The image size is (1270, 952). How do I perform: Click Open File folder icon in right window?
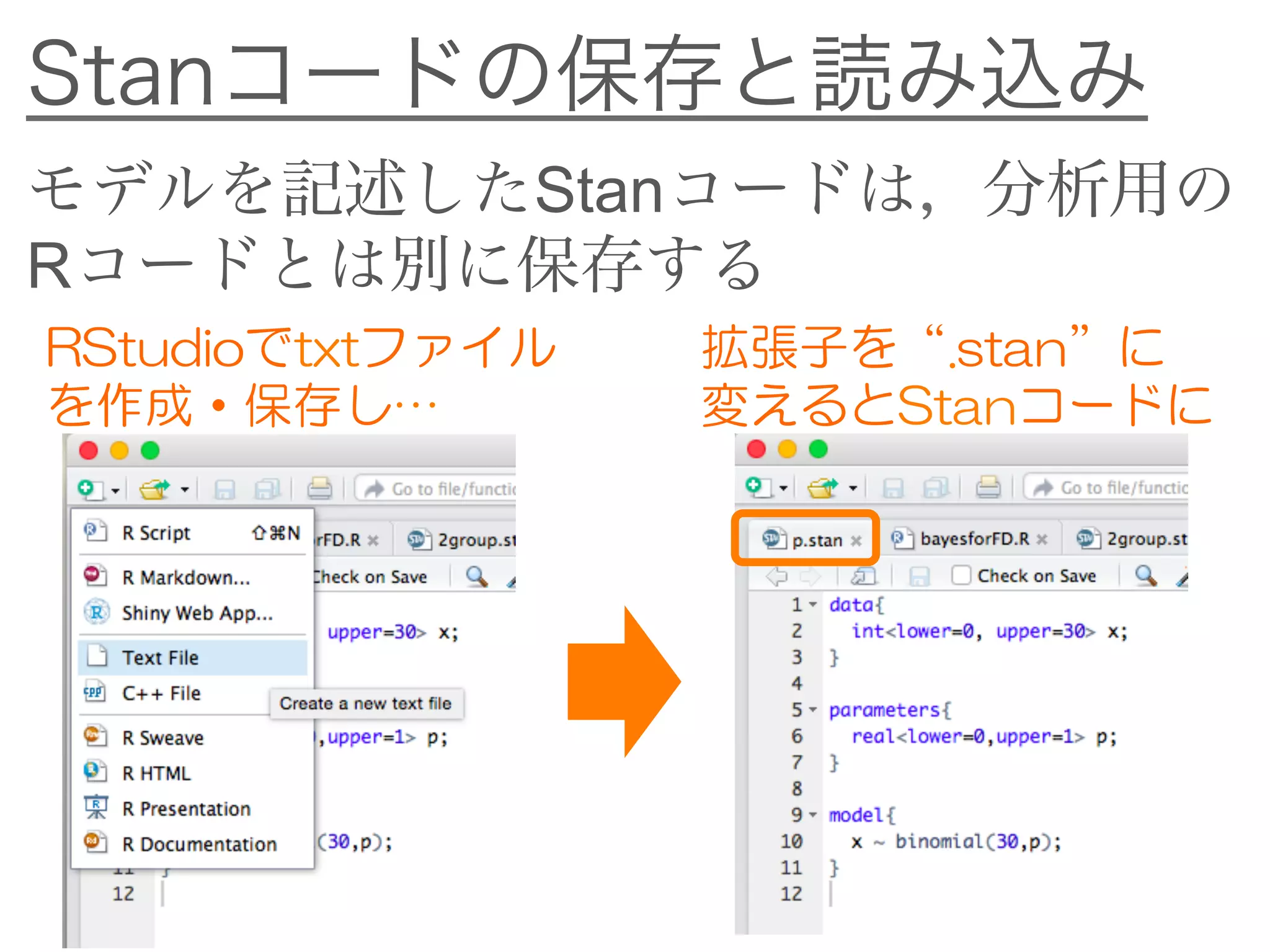pyautogui.click(x=822, y=488)
